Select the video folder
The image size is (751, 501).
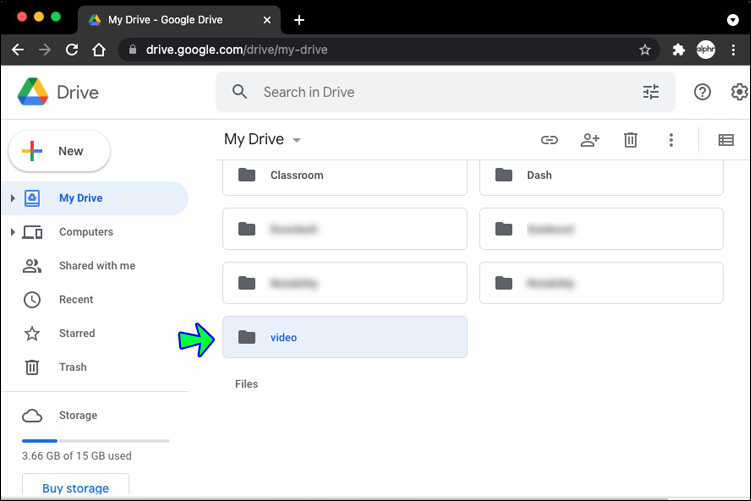pos(345,337)
